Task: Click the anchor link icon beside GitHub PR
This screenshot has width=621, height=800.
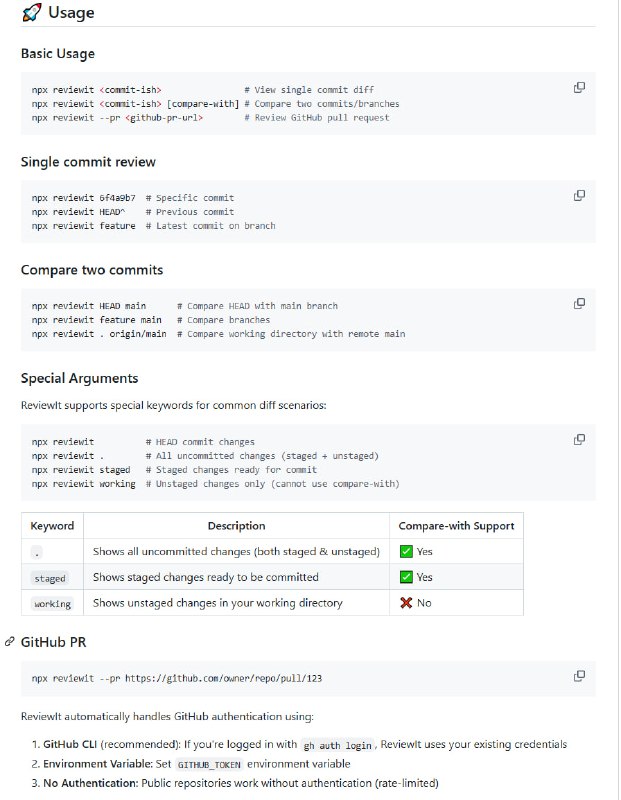Action: click(x=9, y=641)
